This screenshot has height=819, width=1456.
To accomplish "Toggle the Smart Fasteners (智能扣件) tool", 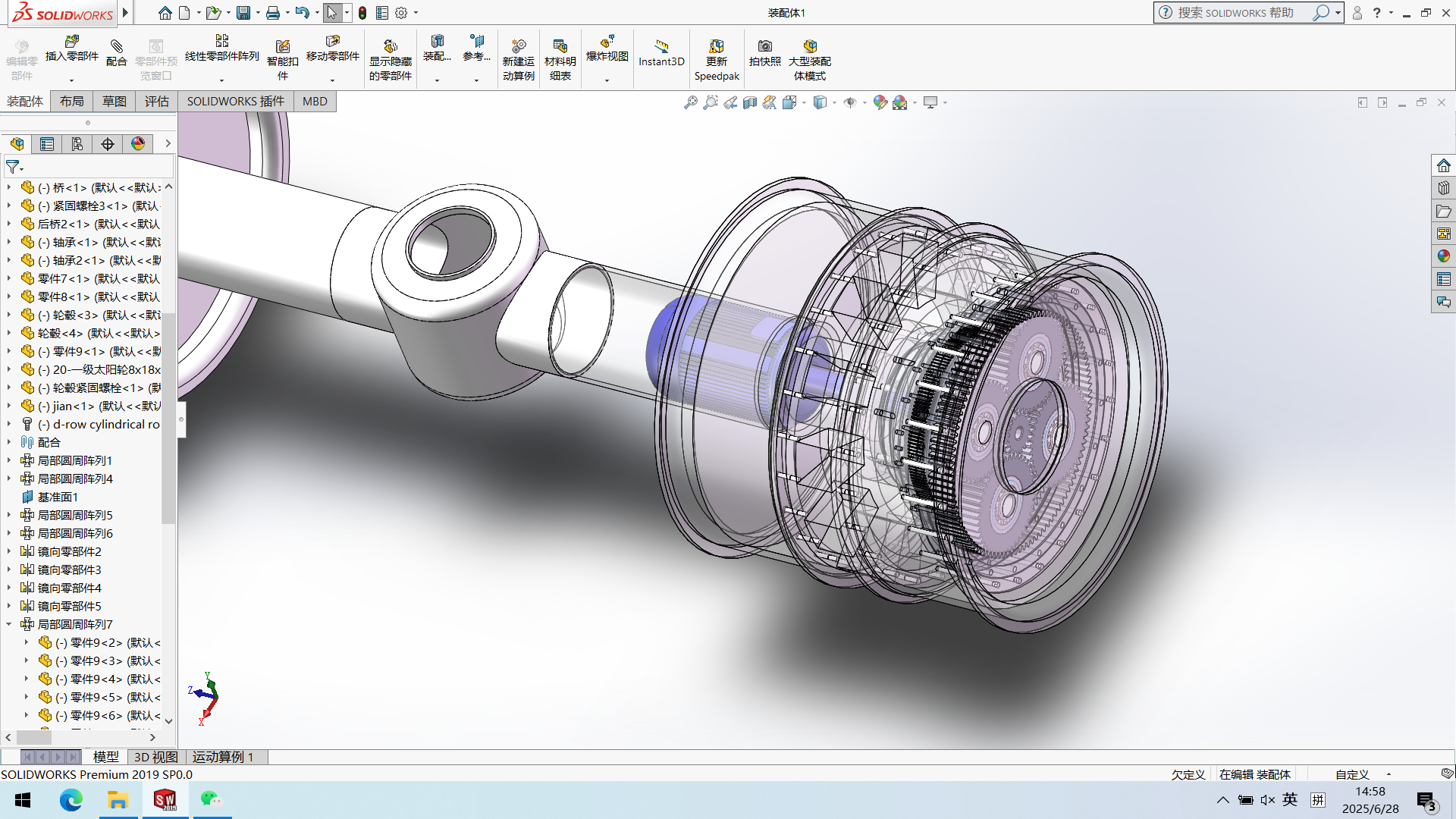I will (x=282, y=47).
